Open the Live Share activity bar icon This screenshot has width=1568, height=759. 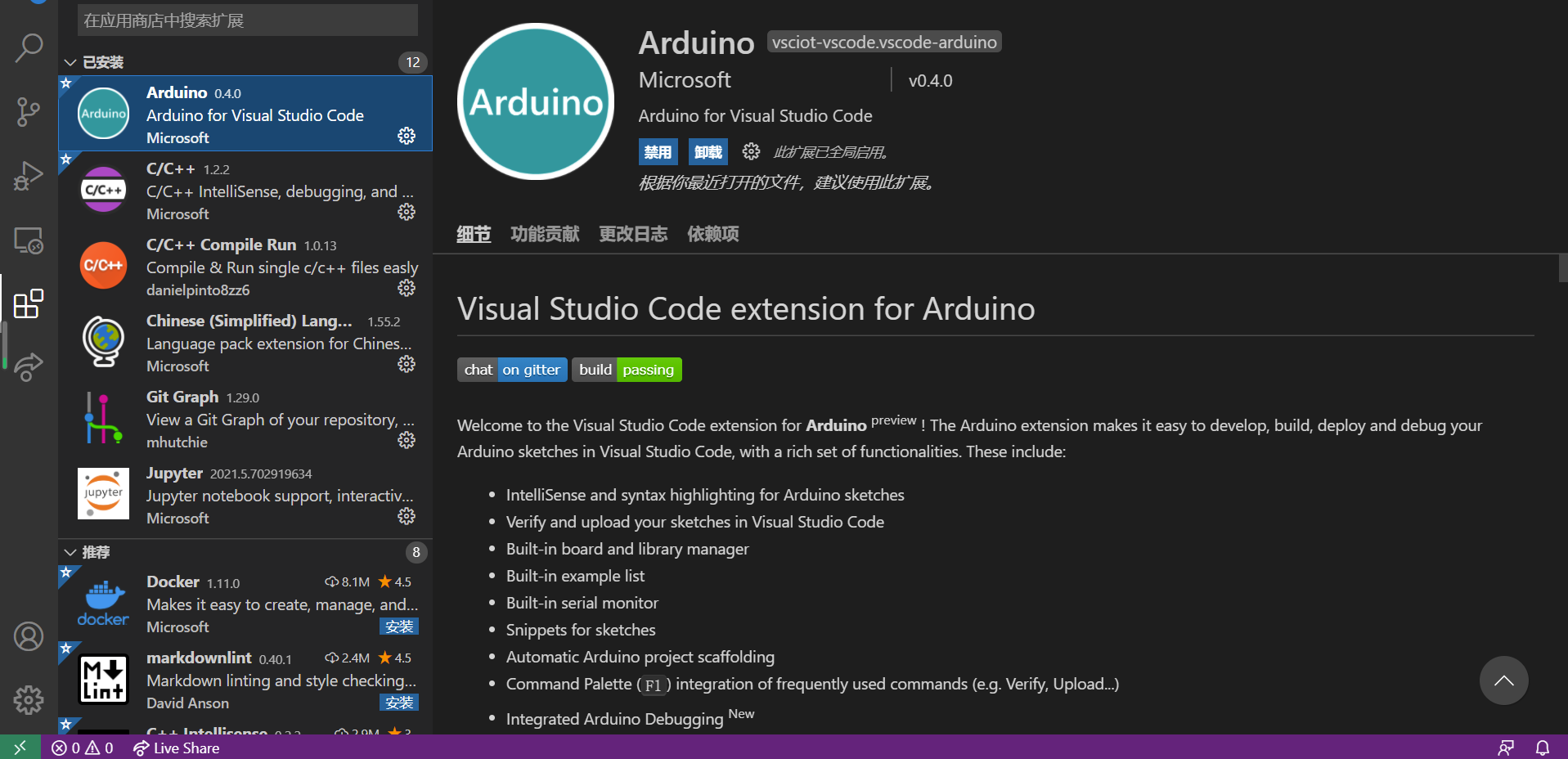point(29,367)
